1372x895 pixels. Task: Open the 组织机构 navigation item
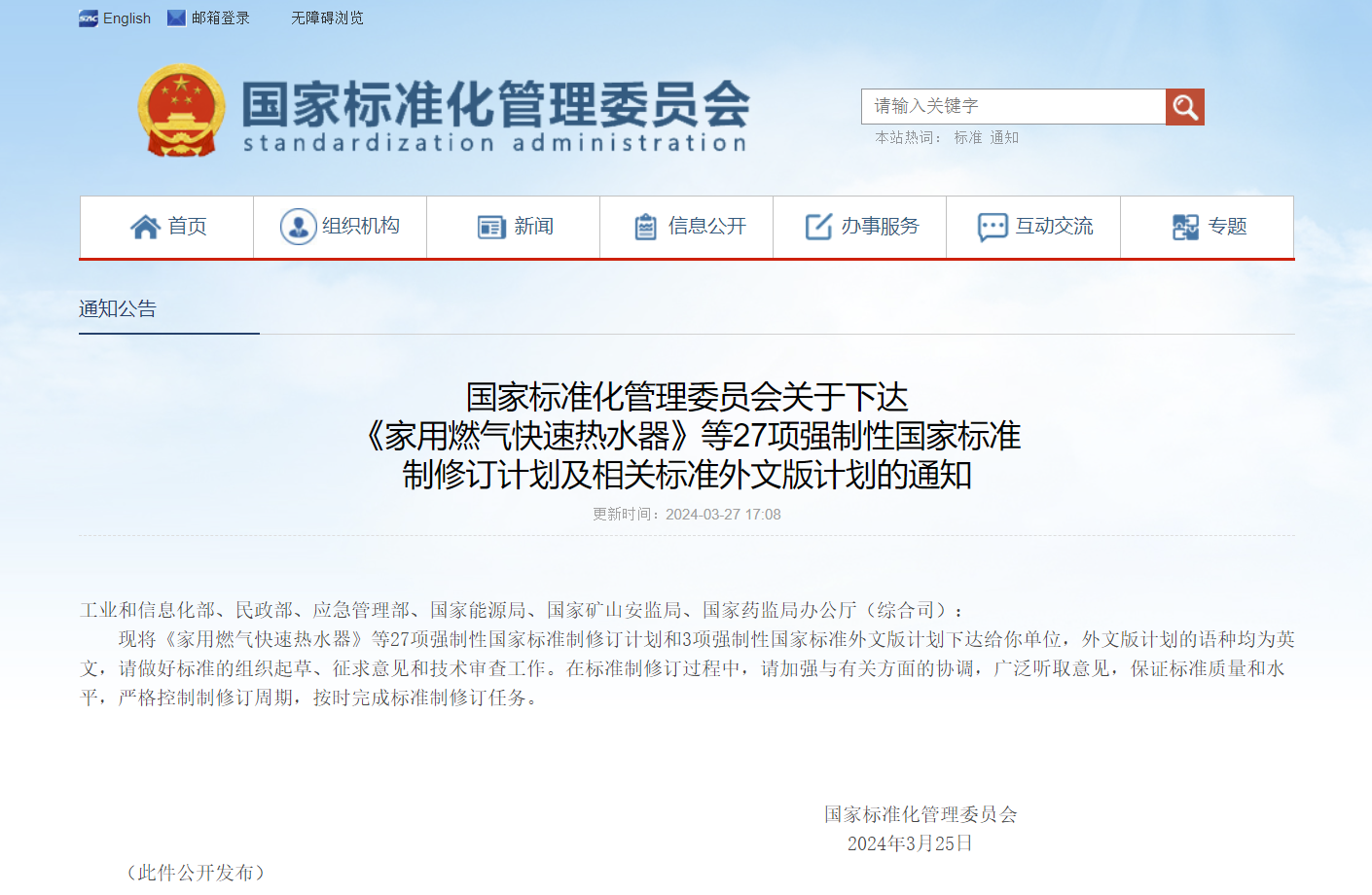coord(340,227)
